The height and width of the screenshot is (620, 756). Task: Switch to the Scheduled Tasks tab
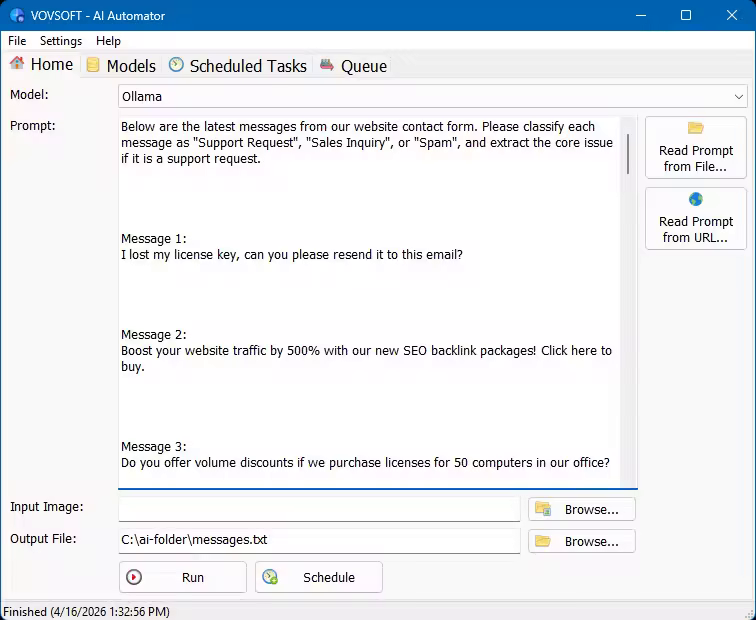tap(247, 66)
